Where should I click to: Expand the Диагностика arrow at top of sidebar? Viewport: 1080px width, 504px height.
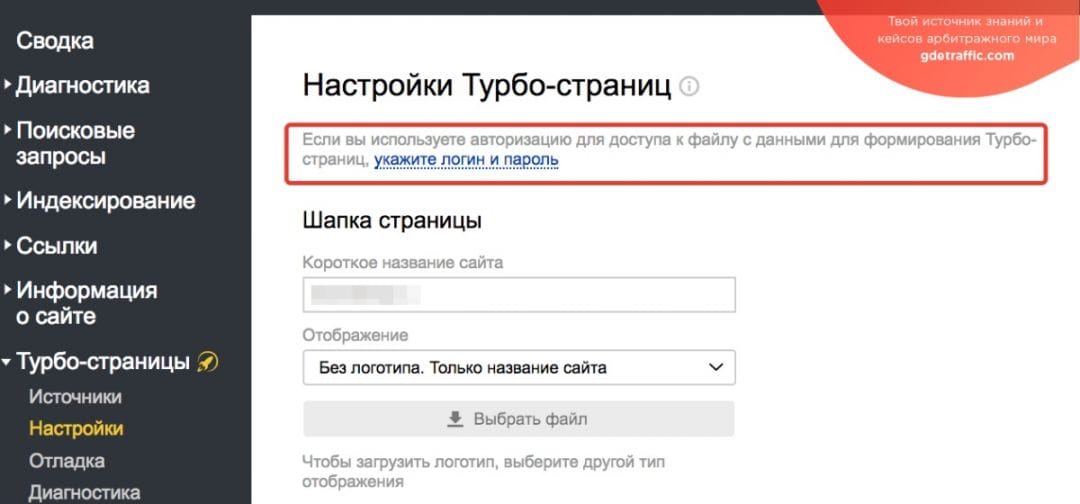[x=7, y=85]
